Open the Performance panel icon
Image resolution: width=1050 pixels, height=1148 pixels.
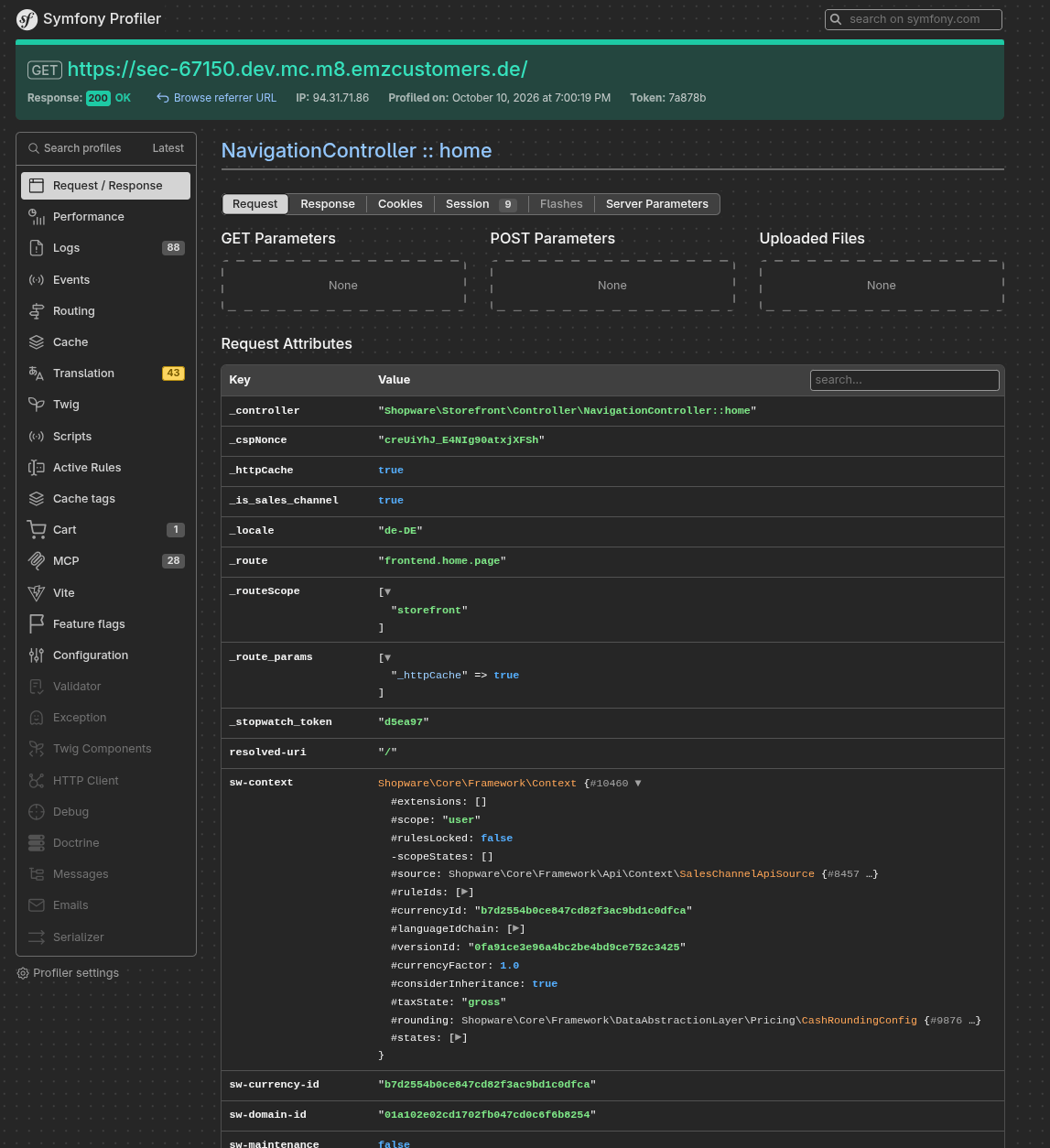(37, 217)
